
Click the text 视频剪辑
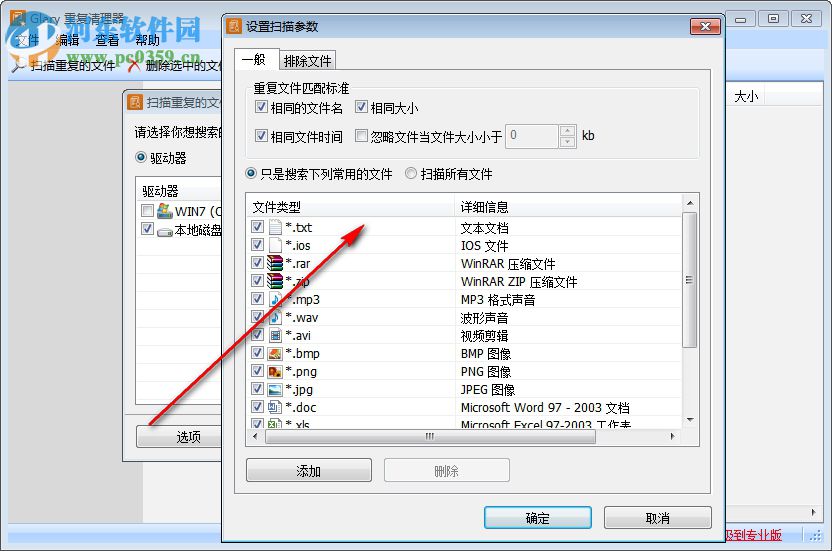click(484, 336)
